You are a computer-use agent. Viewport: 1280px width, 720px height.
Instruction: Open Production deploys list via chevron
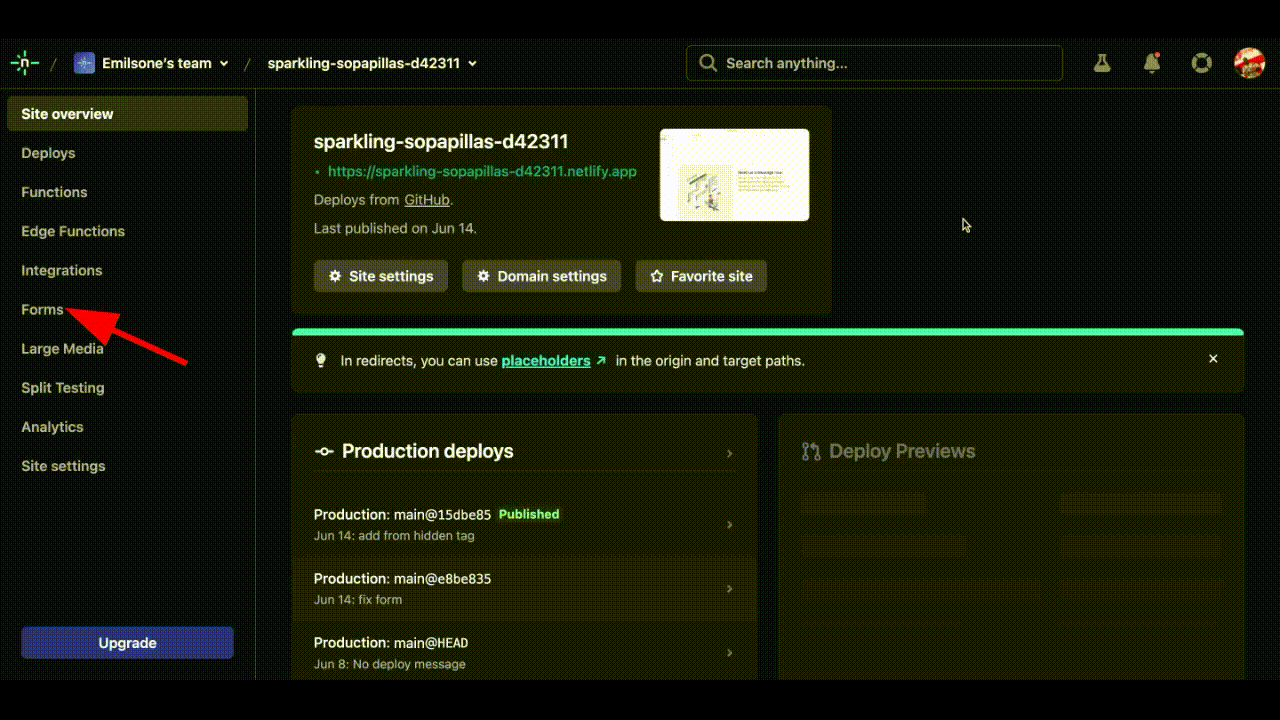[729, 453]
